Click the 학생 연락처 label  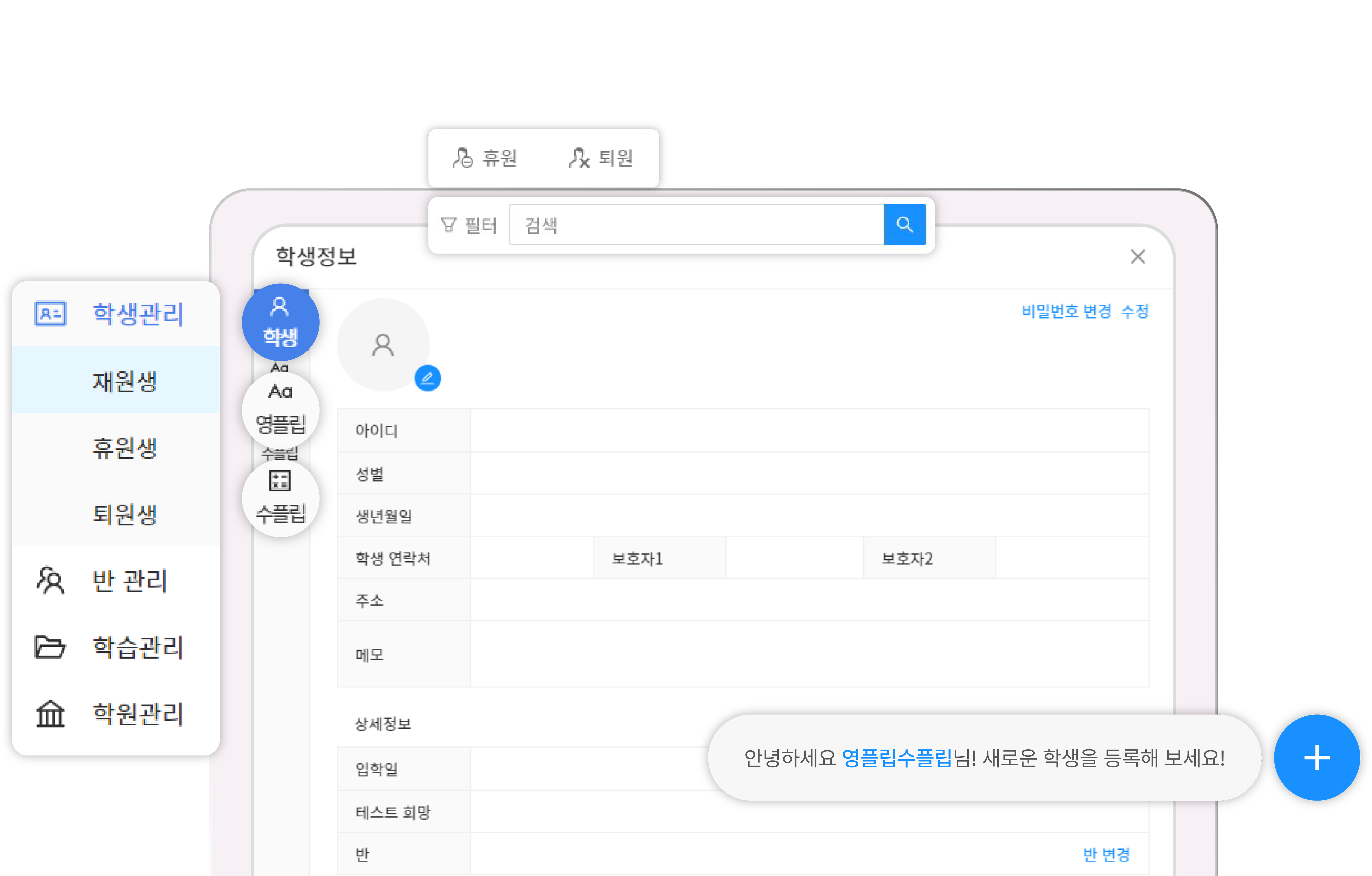click(x=393, y=558)
